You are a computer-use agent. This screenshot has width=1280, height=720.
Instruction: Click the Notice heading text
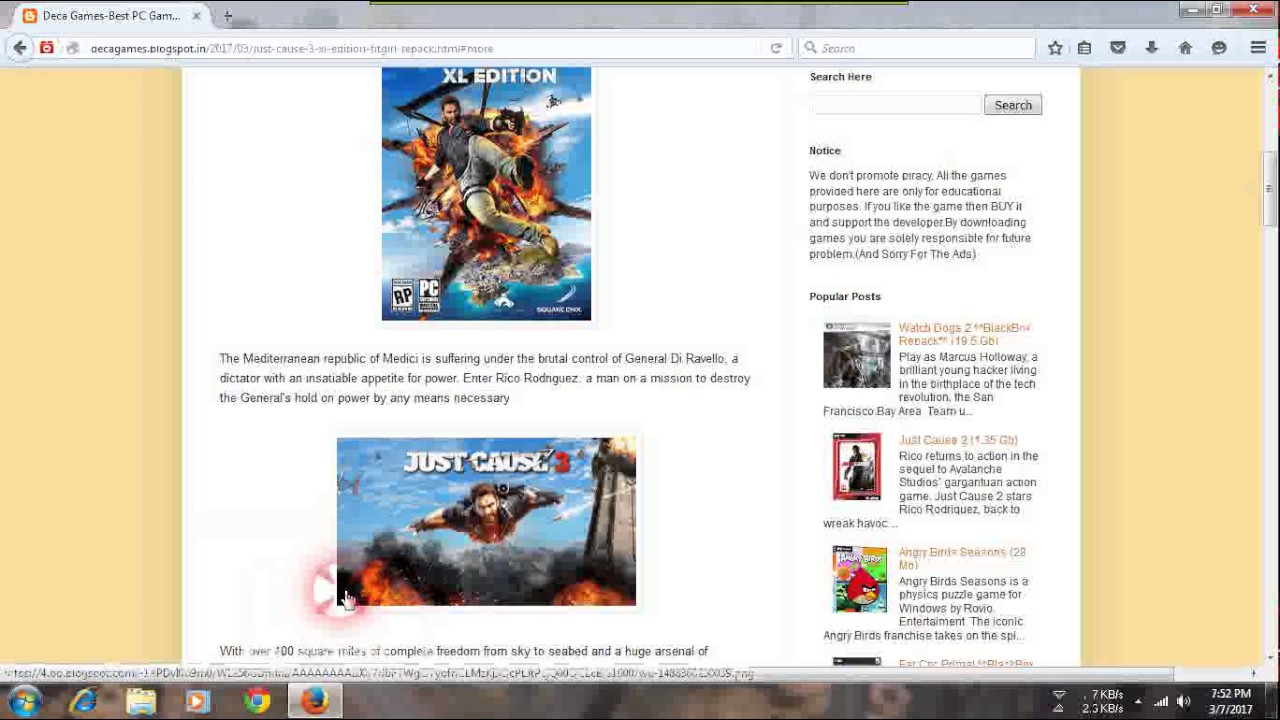coord(825,150)
